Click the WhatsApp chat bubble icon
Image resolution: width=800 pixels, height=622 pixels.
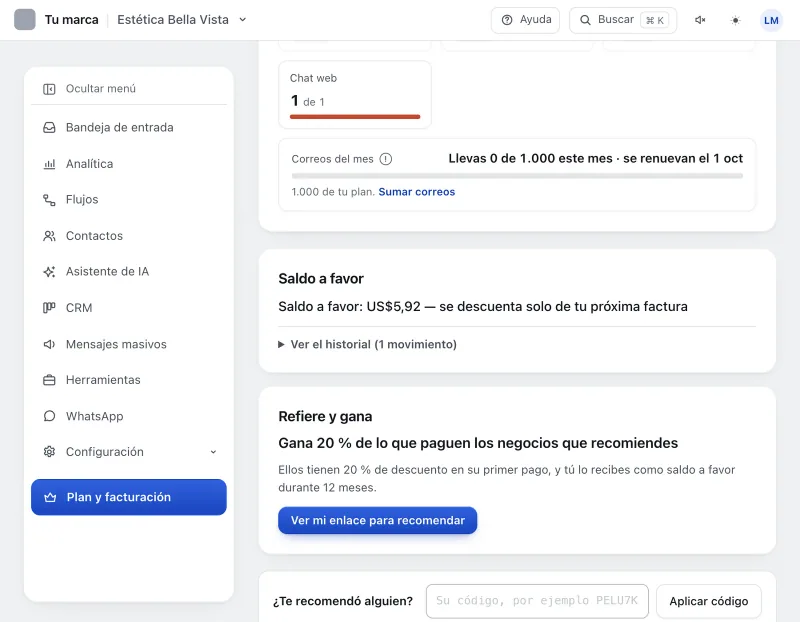click(x=49, y=416)
